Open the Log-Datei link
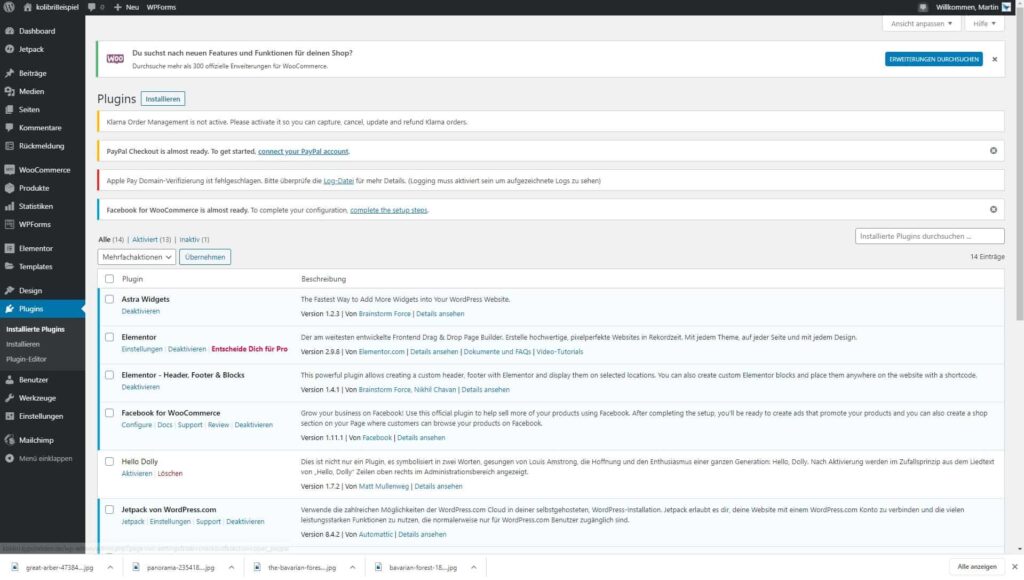 click(x=338, y=181)
